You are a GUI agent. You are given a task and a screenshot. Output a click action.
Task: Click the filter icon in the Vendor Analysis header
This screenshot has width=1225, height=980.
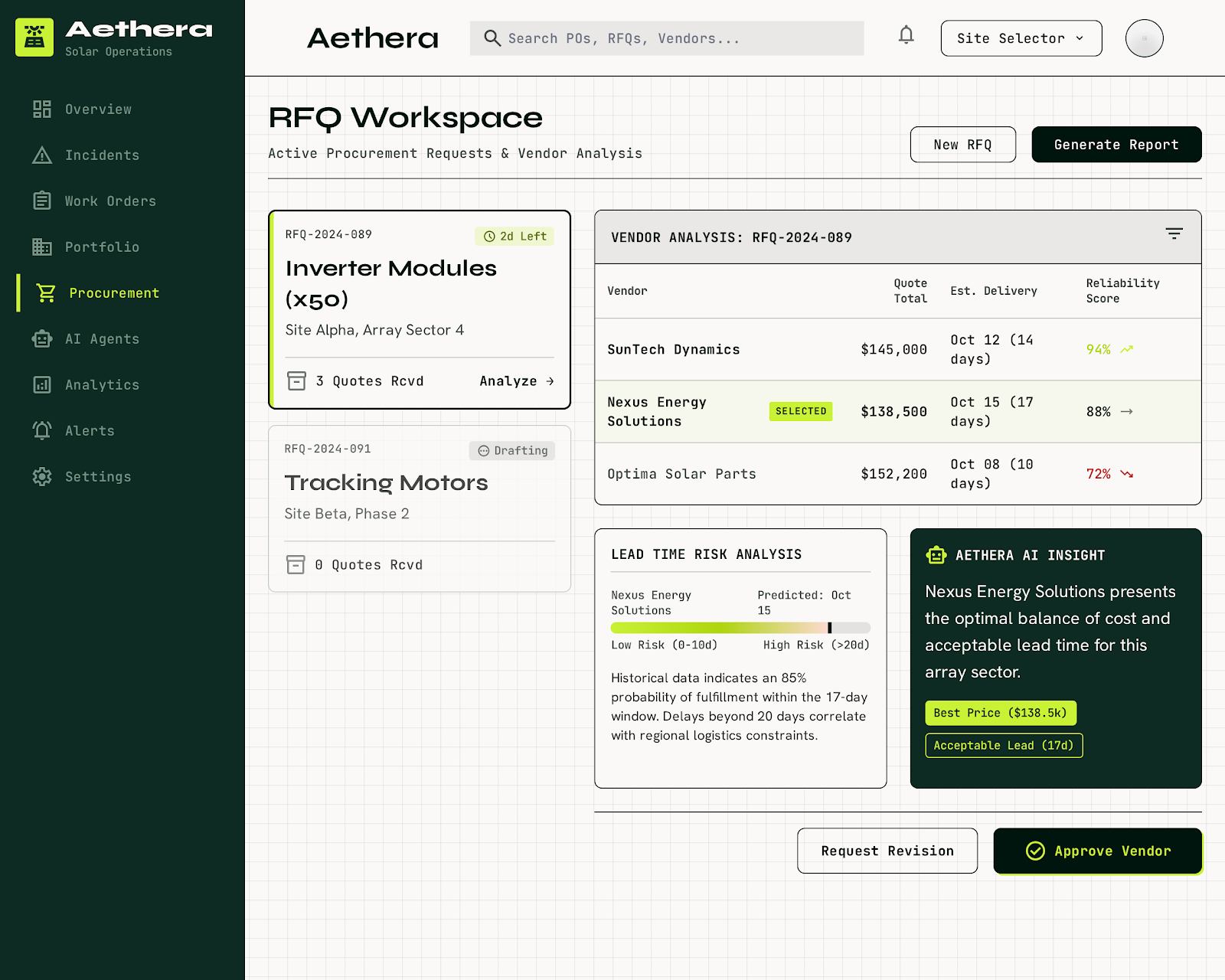click(1174, 234)
